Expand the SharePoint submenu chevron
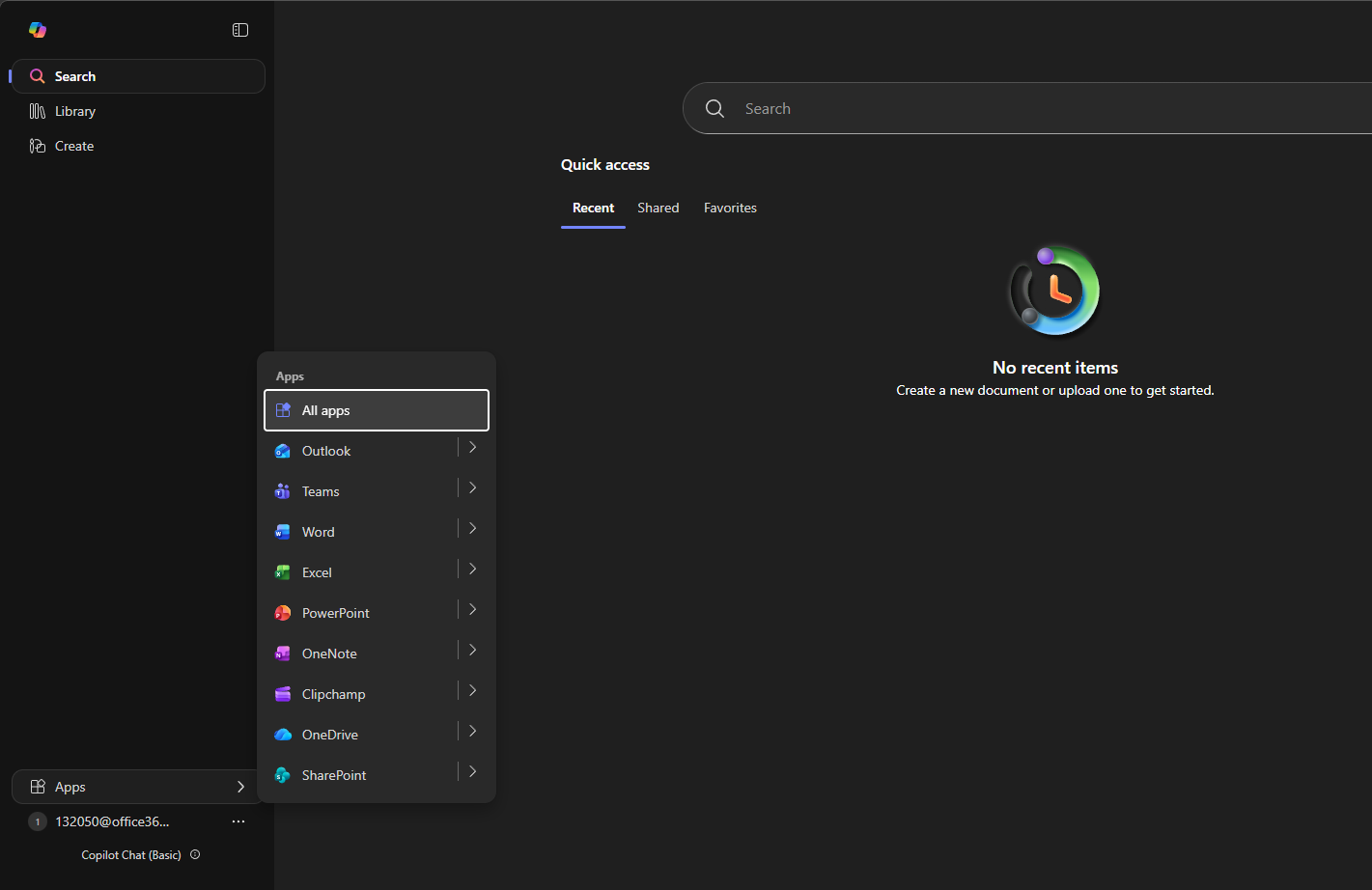 point(473,771)
